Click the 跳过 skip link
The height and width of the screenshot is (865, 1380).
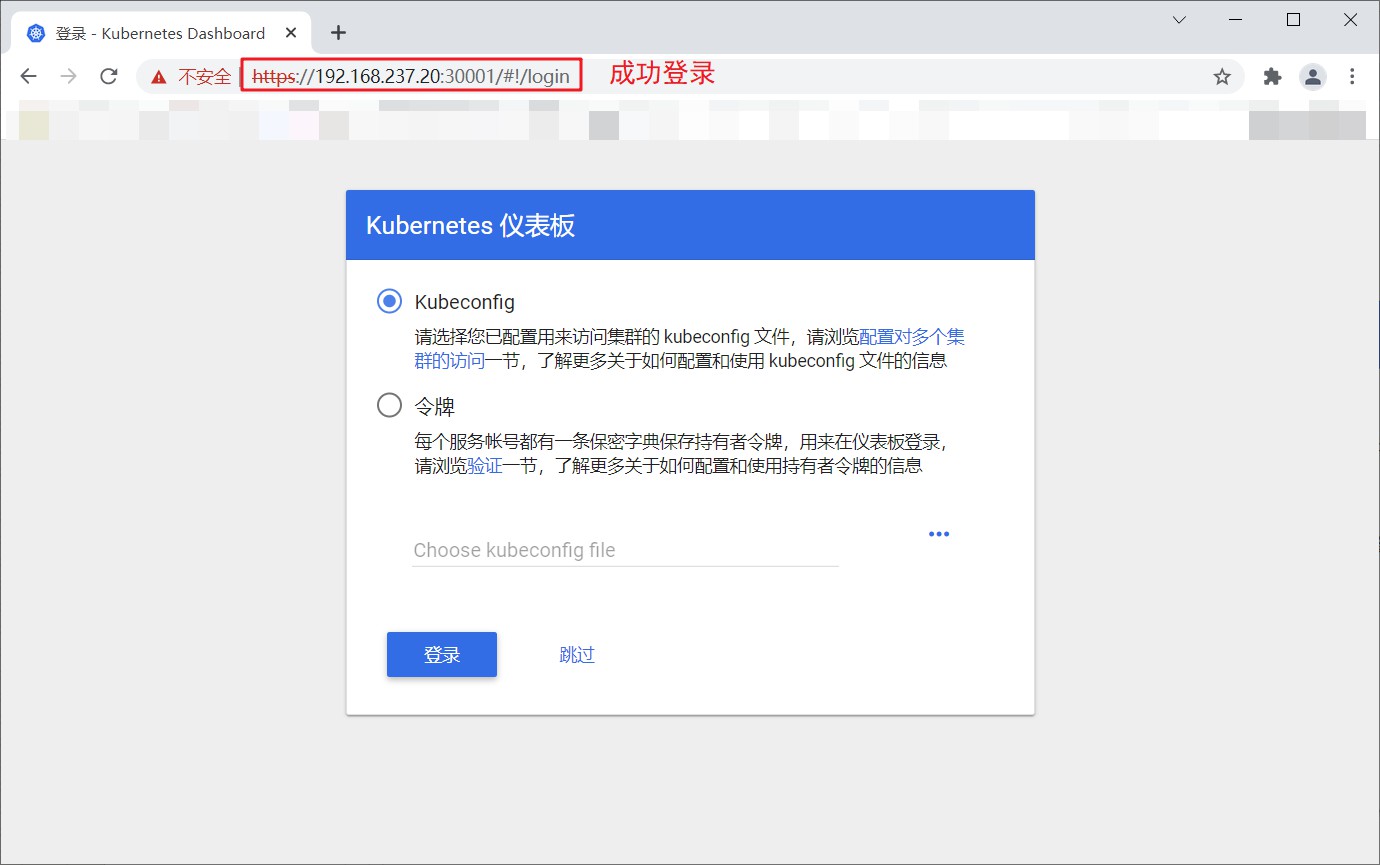click(577, 655)
